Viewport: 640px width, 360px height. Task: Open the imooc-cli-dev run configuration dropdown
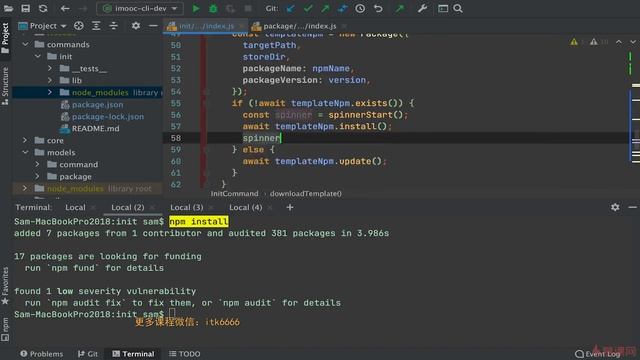coord(140,8)
